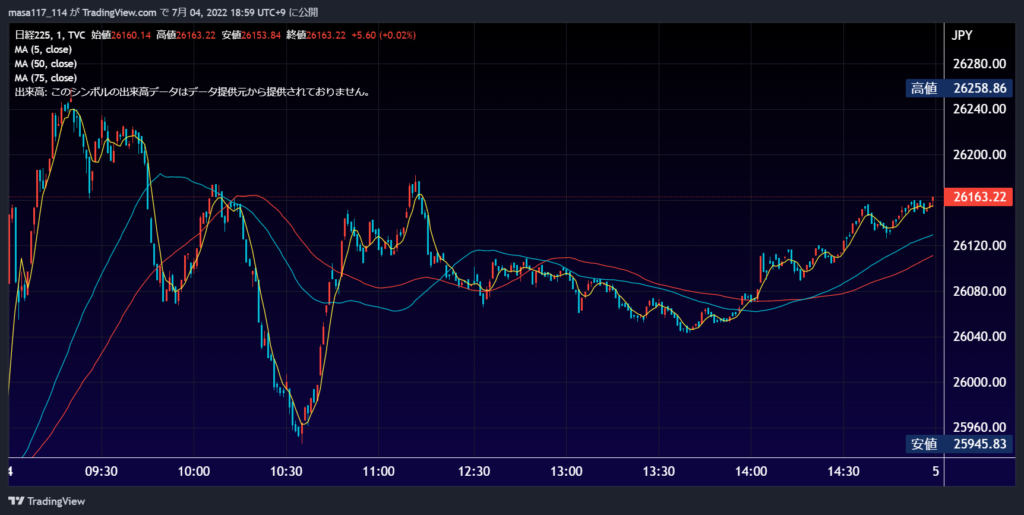Click the 安値 26153.84 low value in header
Viewport: 1024px width, 515px height.
[x=251, y=35]
